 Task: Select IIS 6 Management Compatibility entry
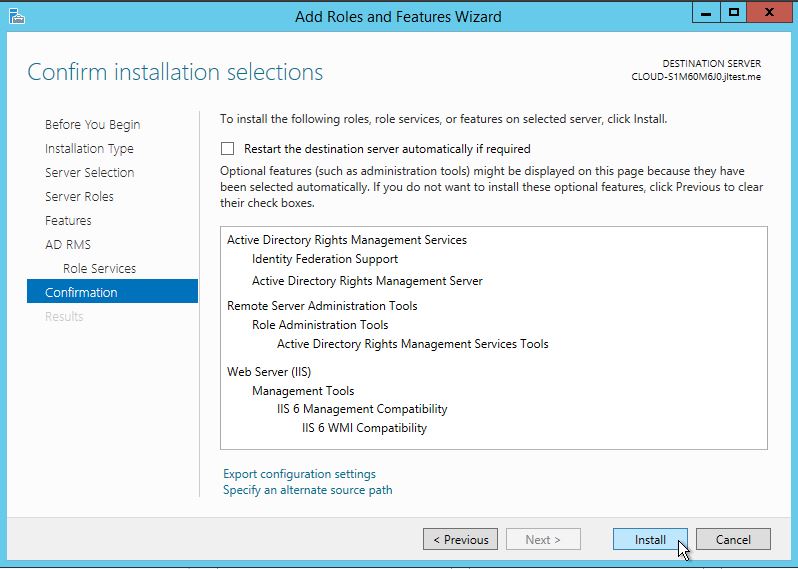tap(362, 409)
